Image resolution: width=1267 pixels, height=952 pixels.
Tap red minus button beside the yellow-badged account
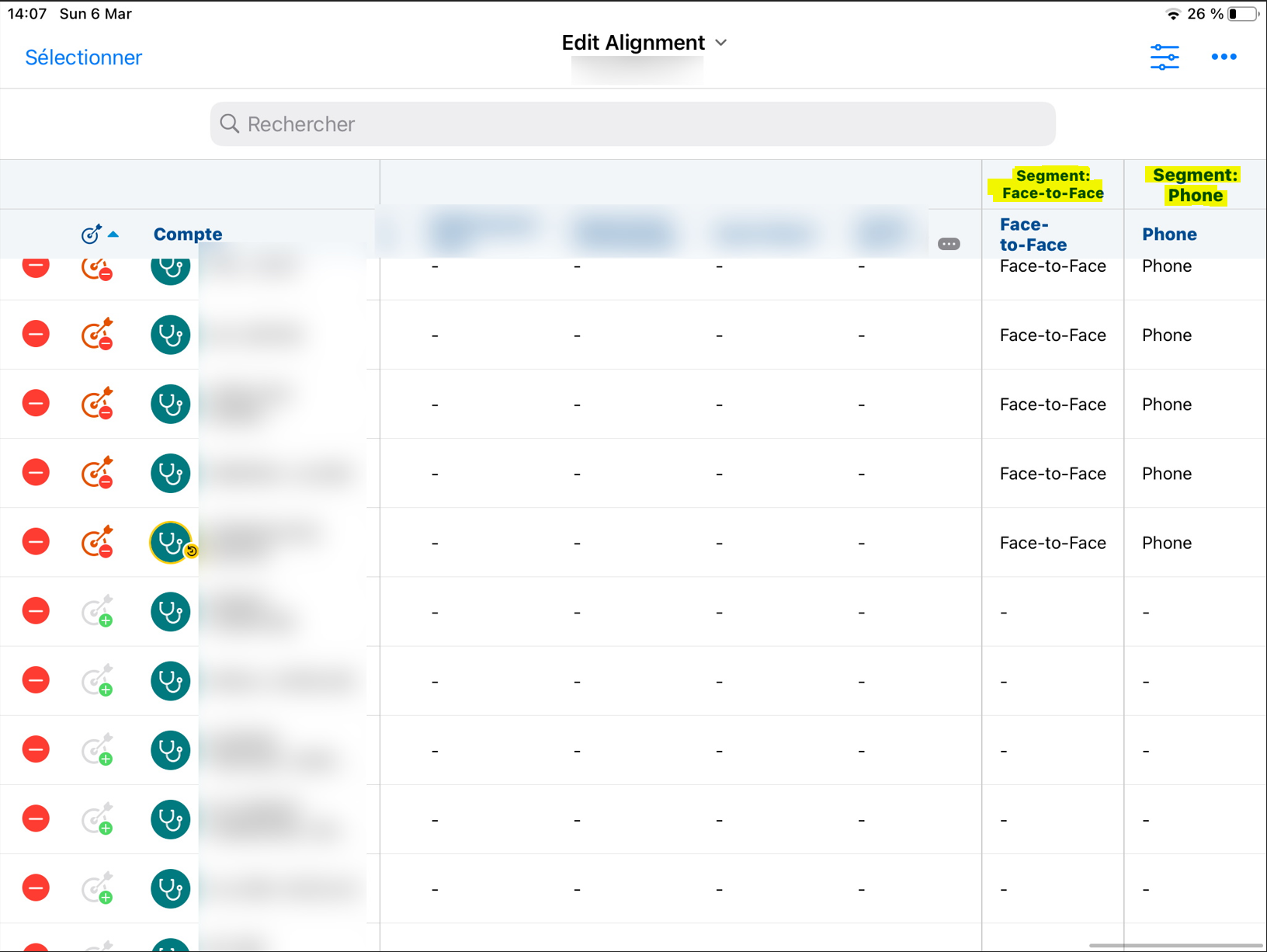click(36, 541)
